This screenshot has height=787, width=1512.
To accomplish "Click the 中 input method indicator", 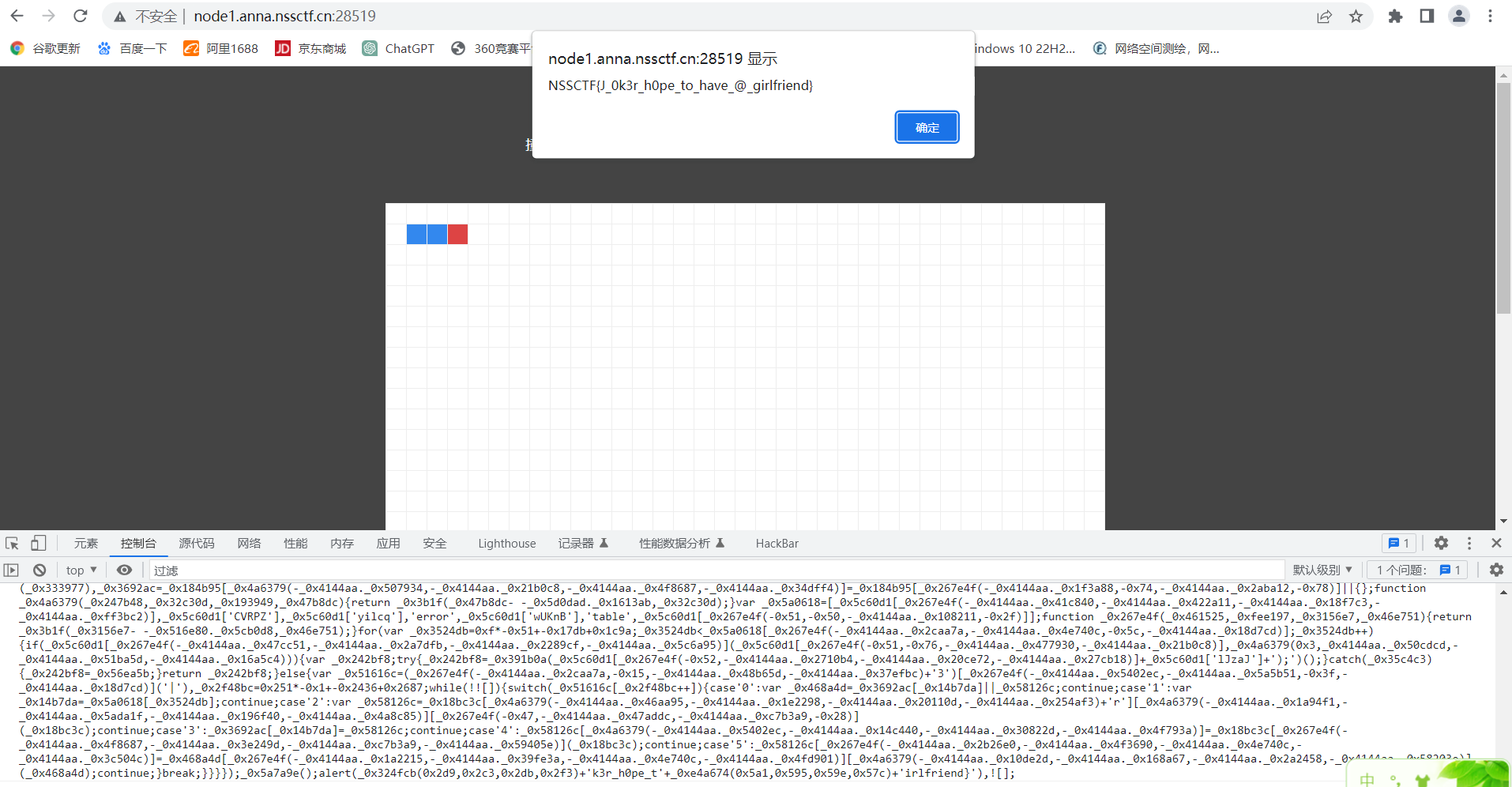I will click(x=1367, y=779).
